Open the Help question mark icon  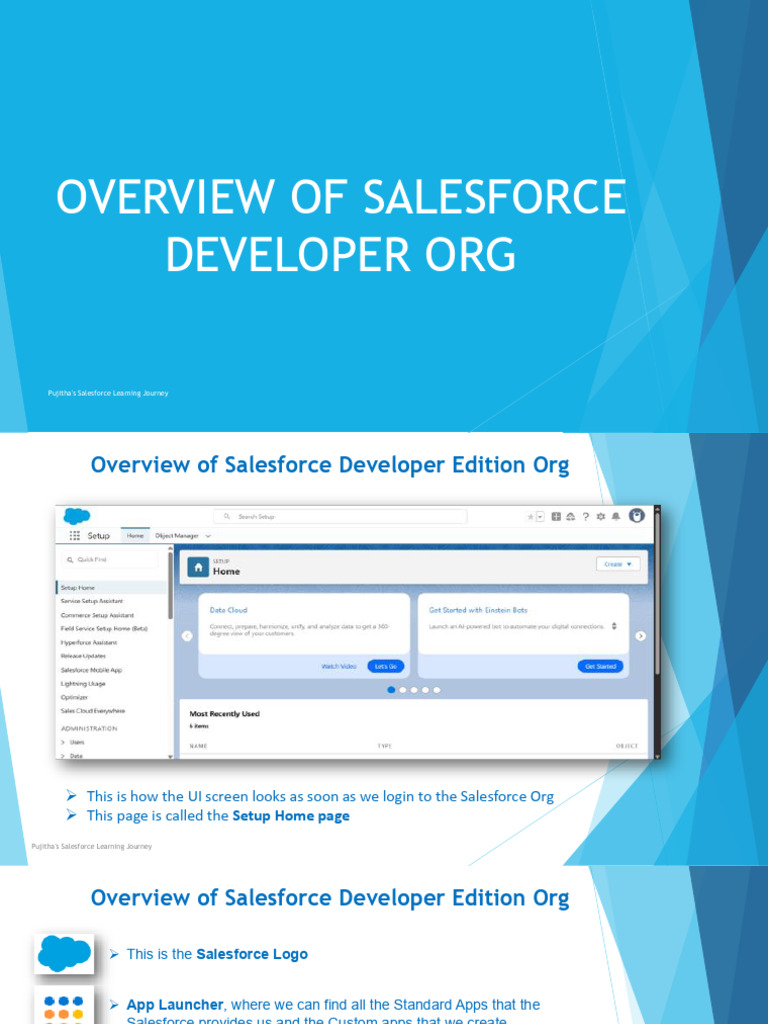(586, 517)
